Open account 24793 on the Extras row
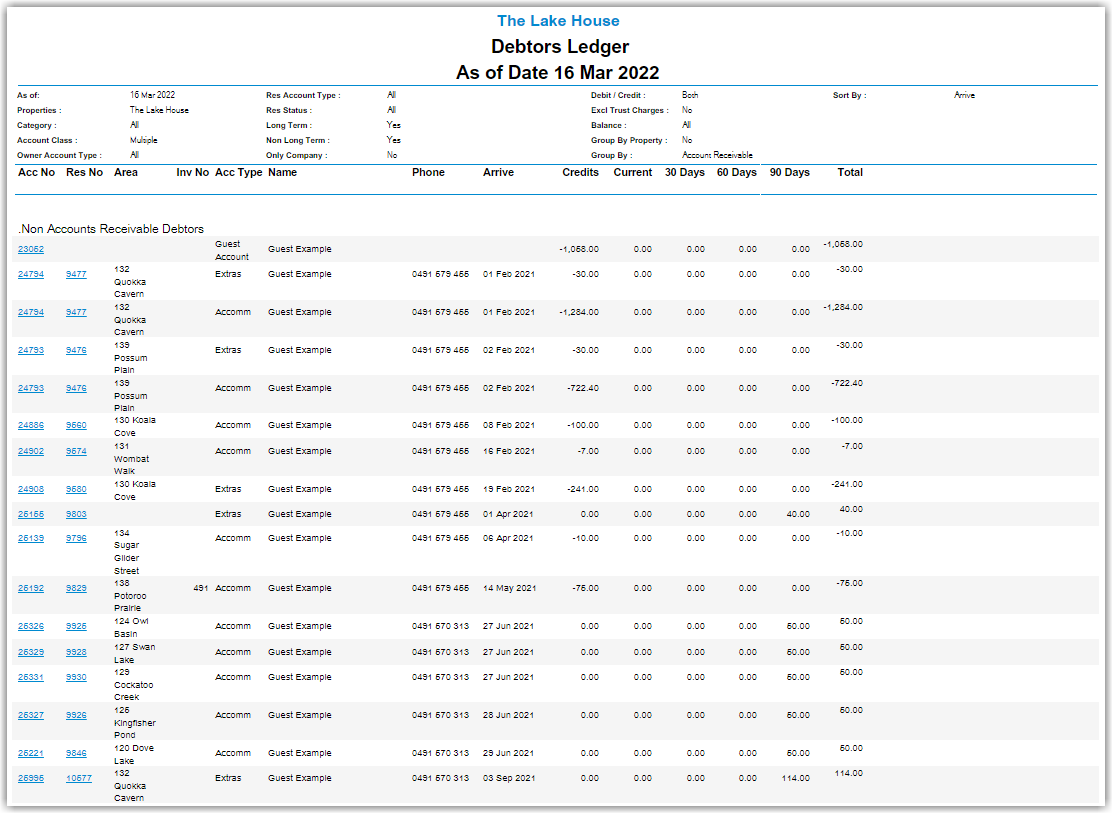Viewport: 1113px width, 814px height. [31, 351]
